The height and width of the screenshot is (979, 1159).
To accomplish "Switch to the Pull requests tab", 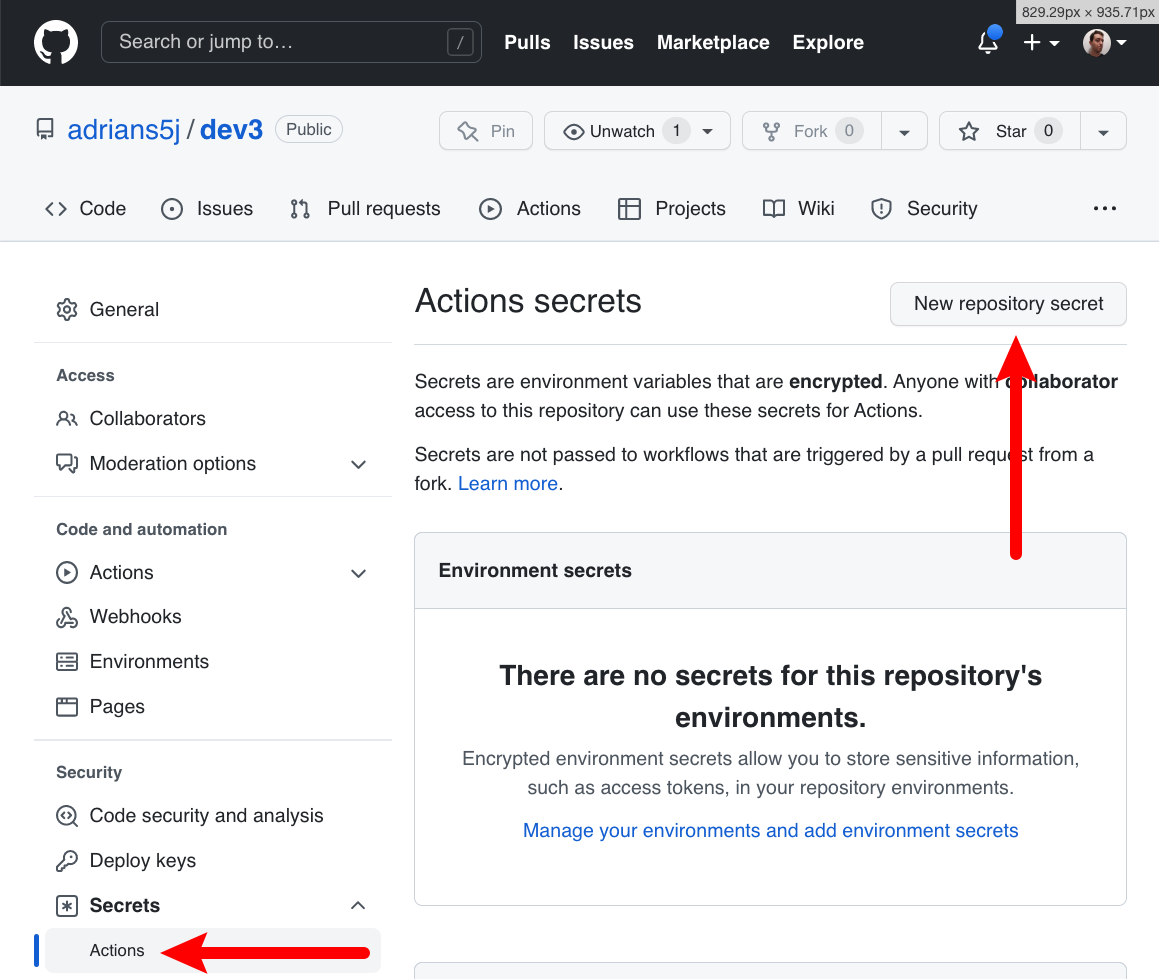I will (383, 208).
